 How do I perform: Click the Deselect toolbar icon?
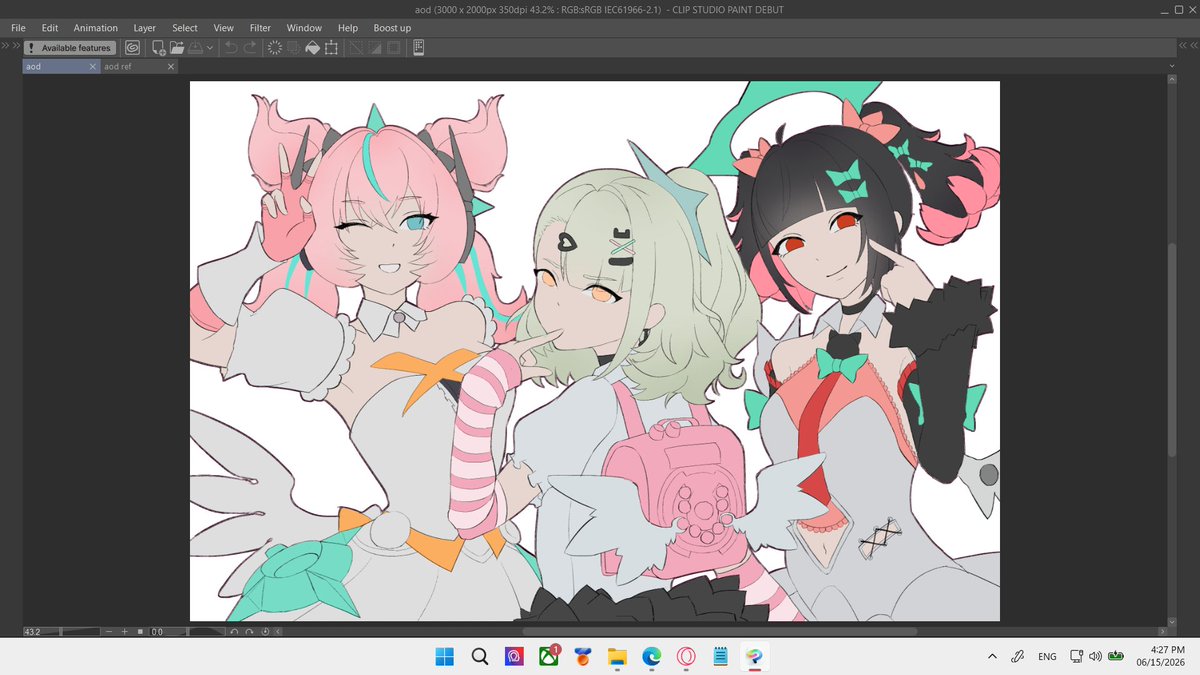click(355, 48)
